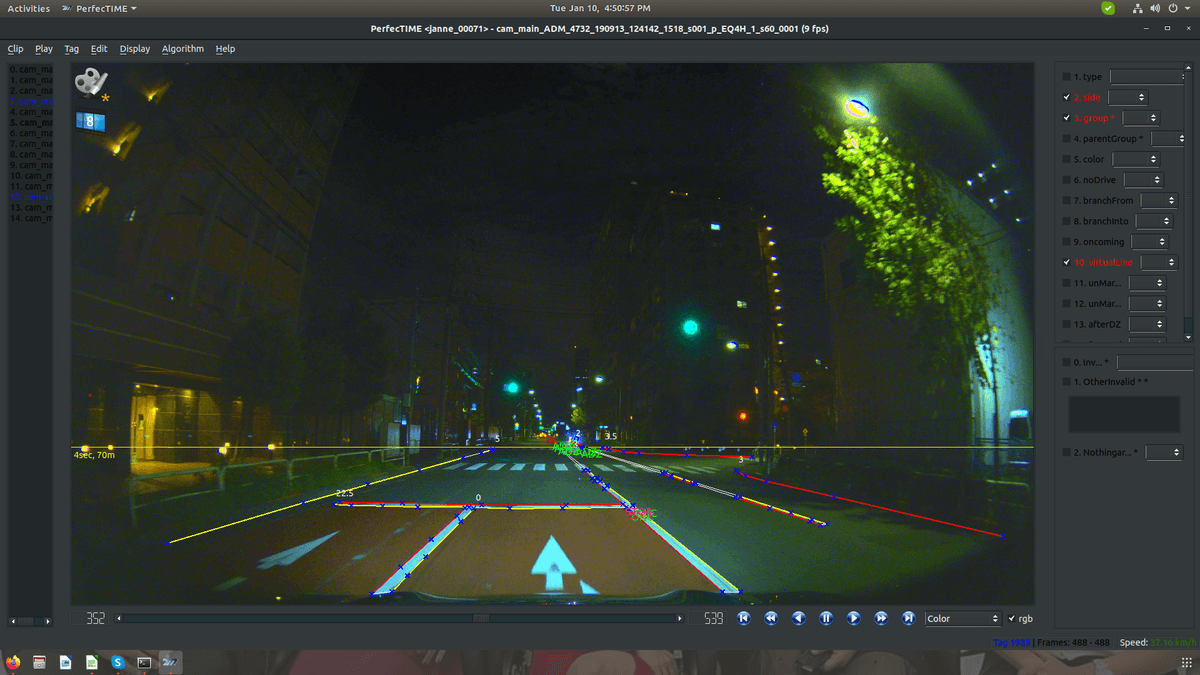
Task: Click the paint palette overlay icon
Action: coord(92,84)
